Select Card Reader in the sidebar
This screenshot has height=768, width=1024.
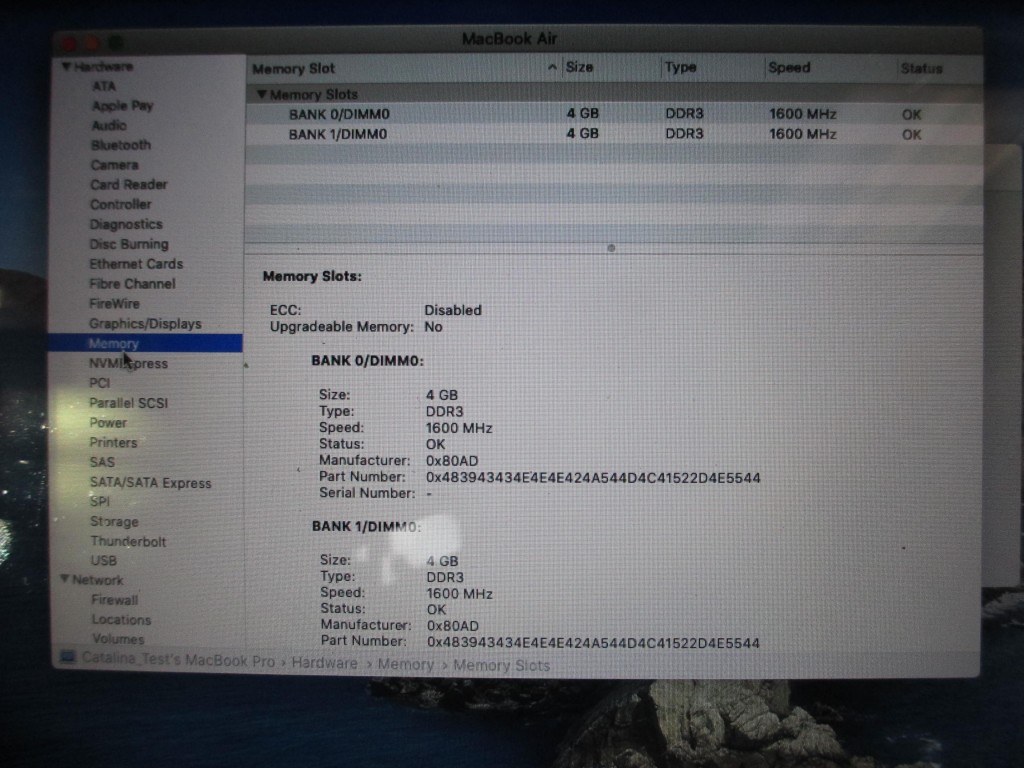(129, 185)
